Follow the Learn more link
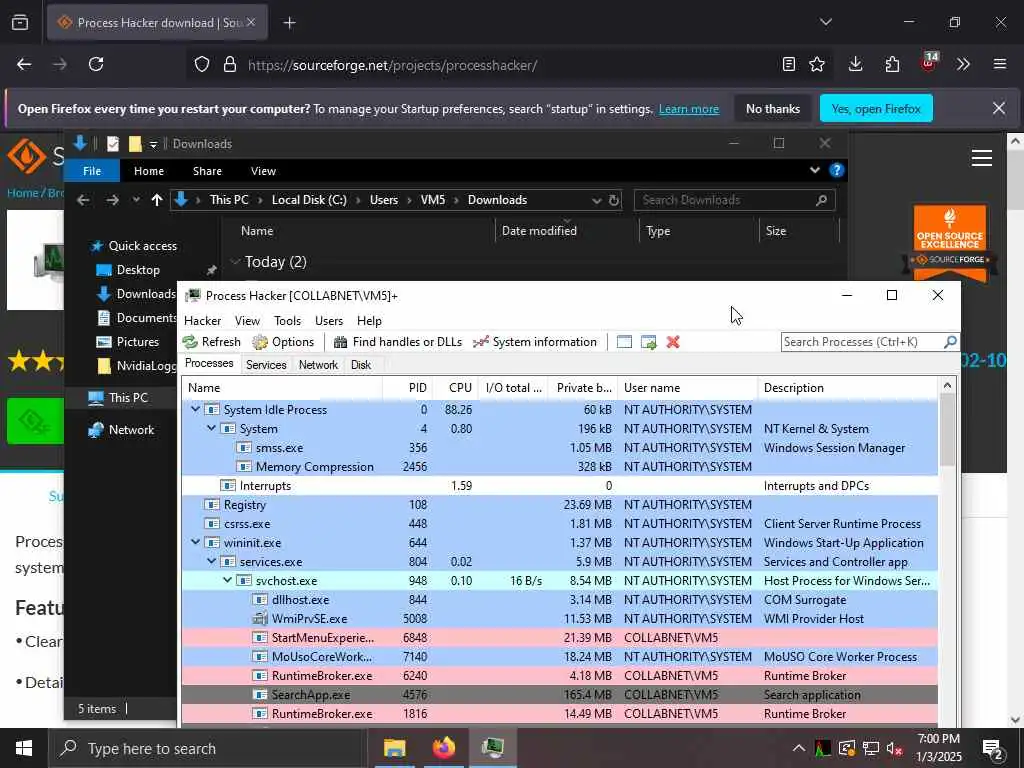Screen dimensions: 1024x768 coord(688,109)
